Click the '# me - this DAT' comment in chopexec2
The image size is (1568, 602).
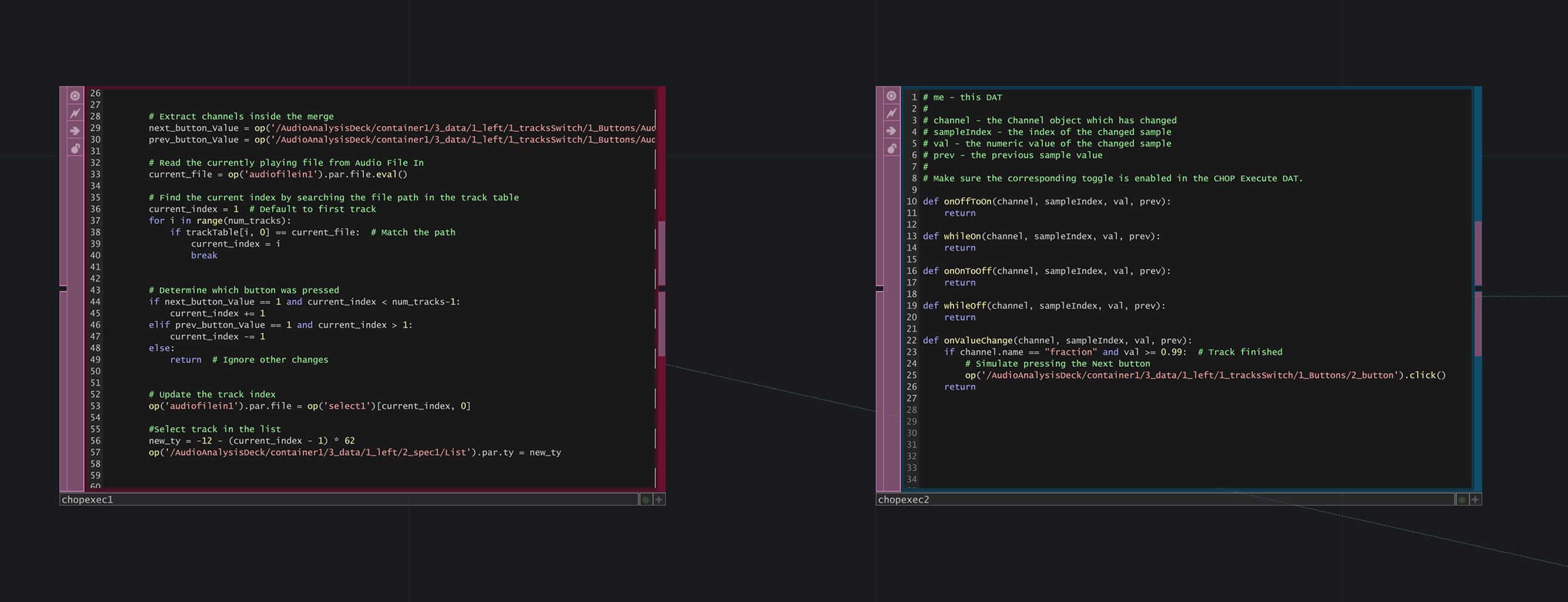962,98
